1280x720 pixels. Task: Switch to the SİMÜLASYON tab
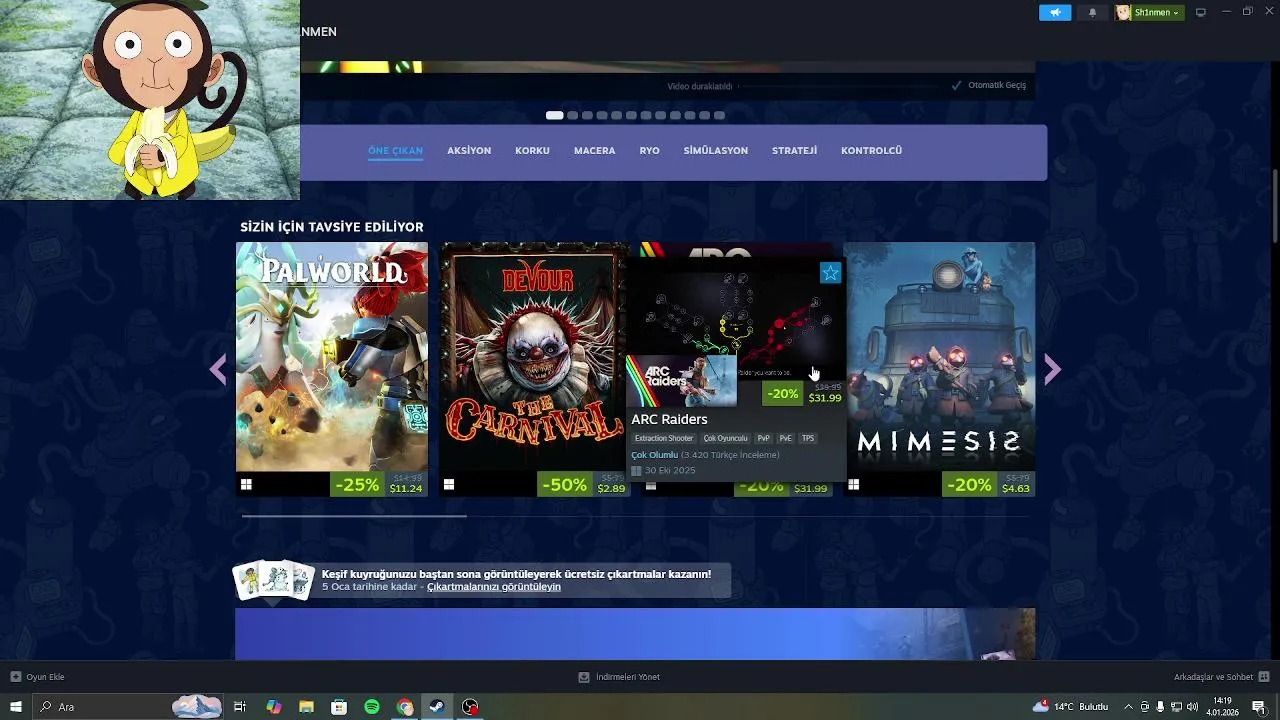(715, 150)
